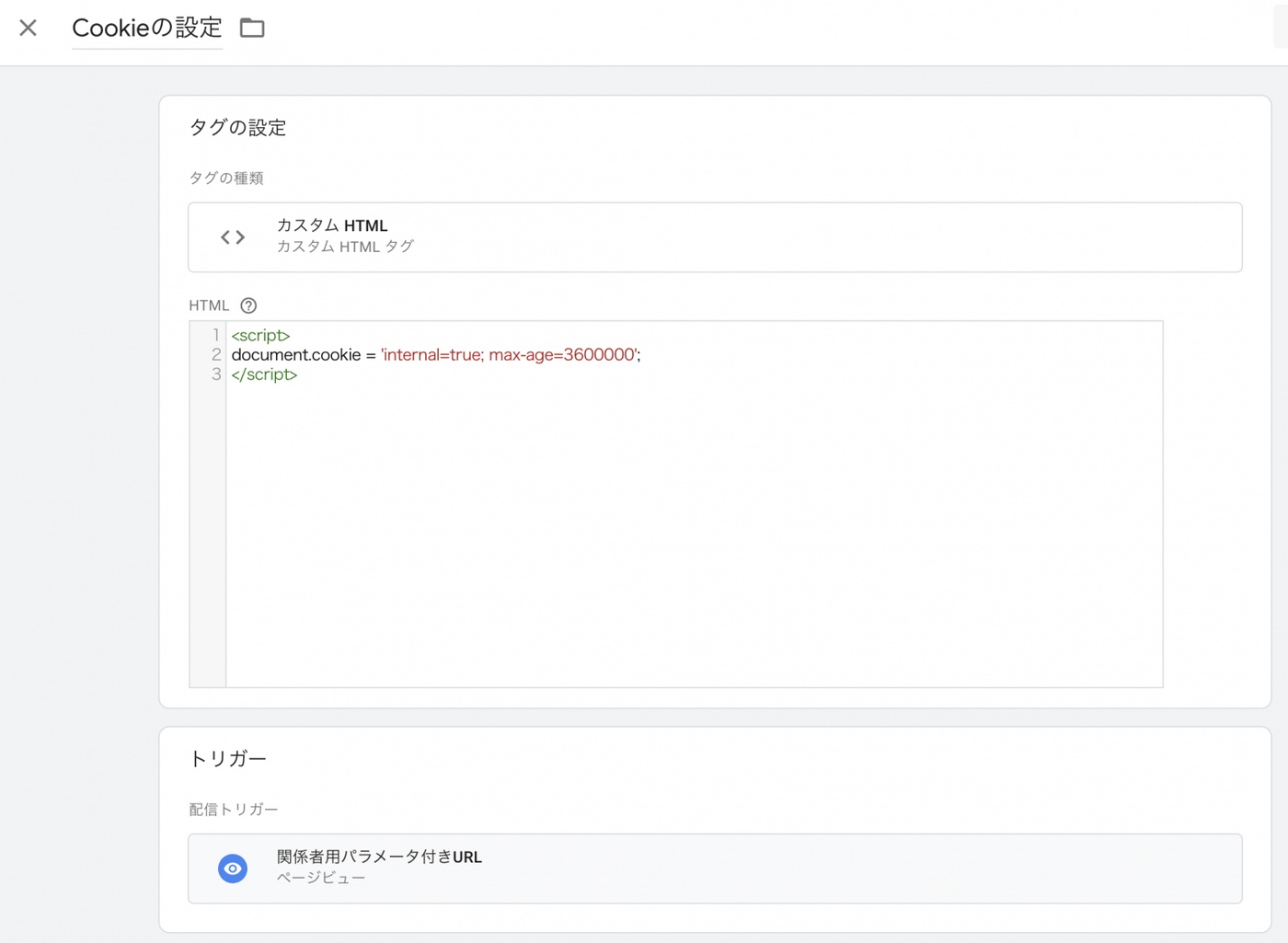Open the folder icon beside the tag name
The width and height of the screenshot is (1288, 943).
(252, 28)
